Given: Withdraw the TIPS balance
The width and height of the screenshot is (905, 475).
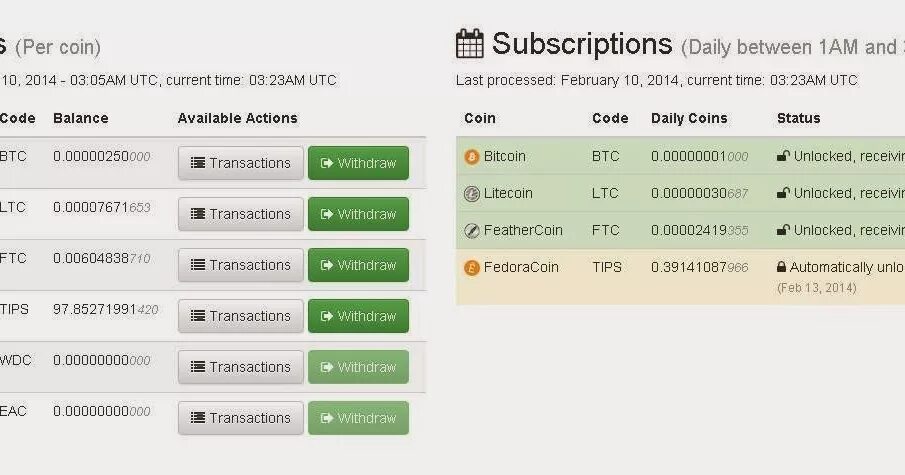Looking at the screenshot, I should [x=358, y=316].
